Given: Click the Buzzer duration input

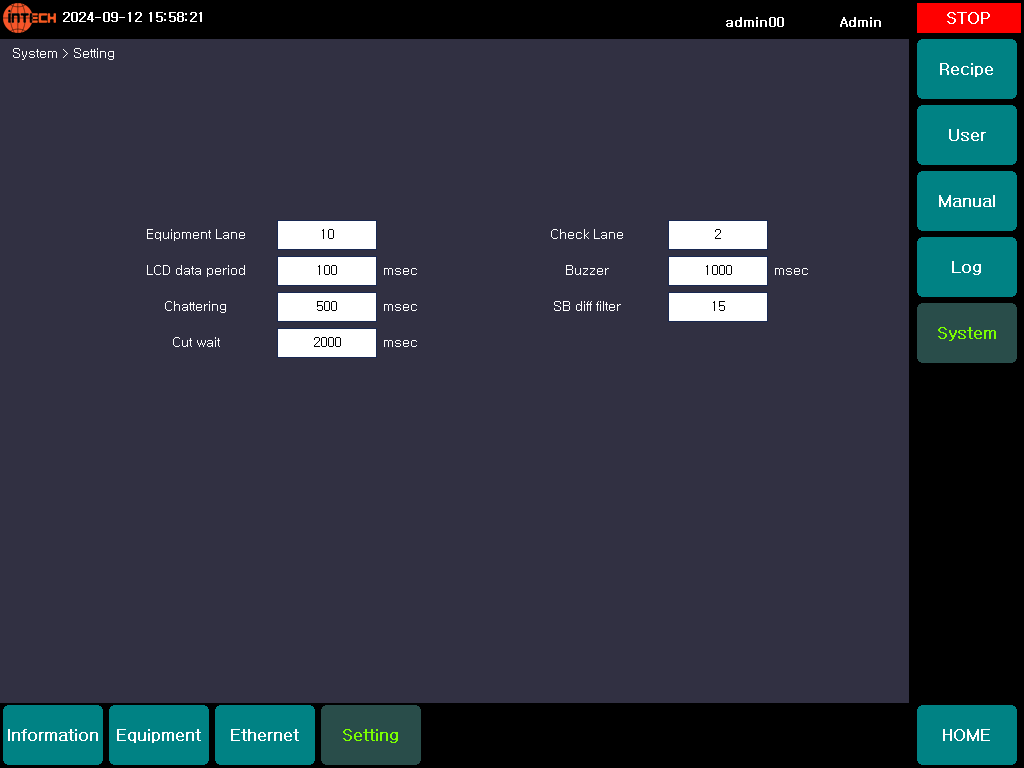Looking at the screenshot, I should (x=718, y=271).
